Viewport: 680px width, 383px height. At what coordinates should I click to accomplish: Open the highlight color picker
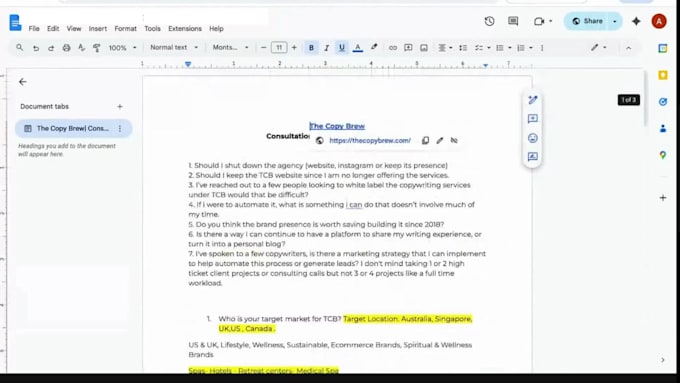click(374, 47)
